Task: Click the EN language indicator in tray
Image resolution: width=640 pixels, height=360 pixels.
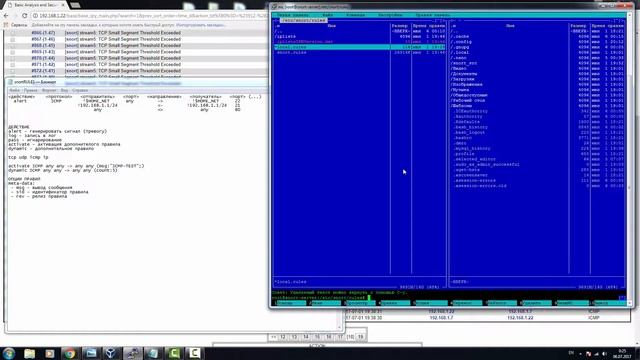Action: [571, 353]
